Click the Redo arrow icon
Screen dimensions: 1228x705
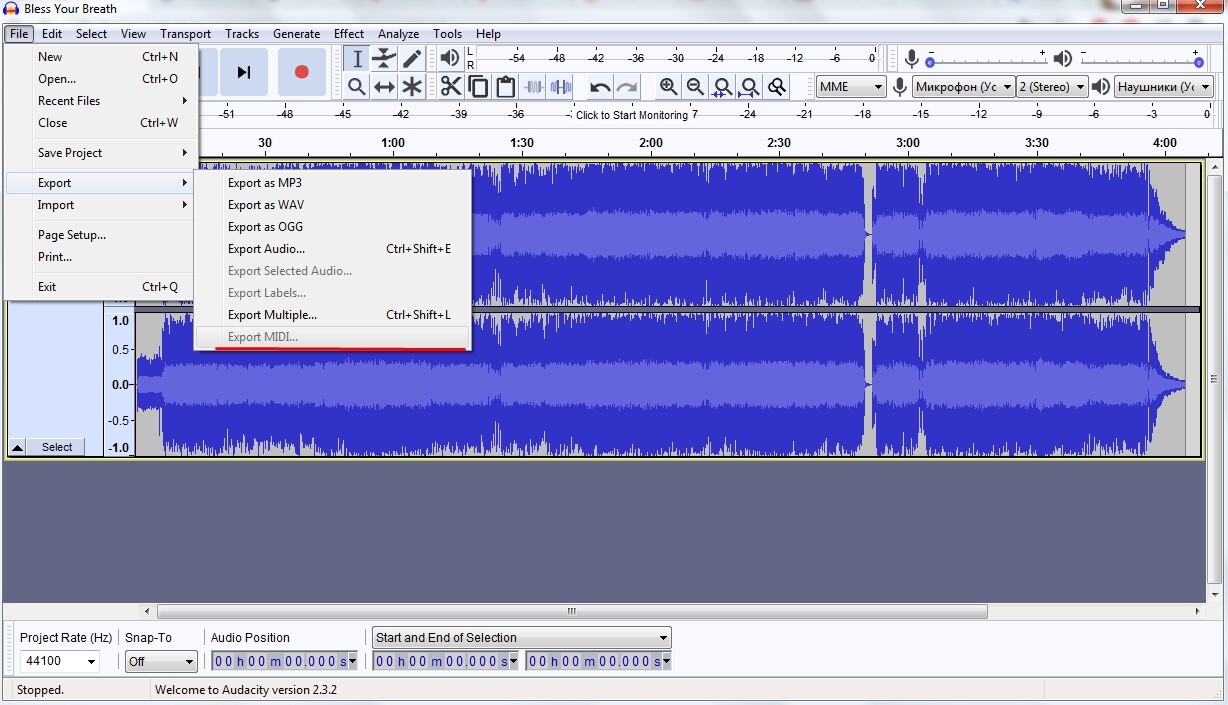tap(627, 87)
